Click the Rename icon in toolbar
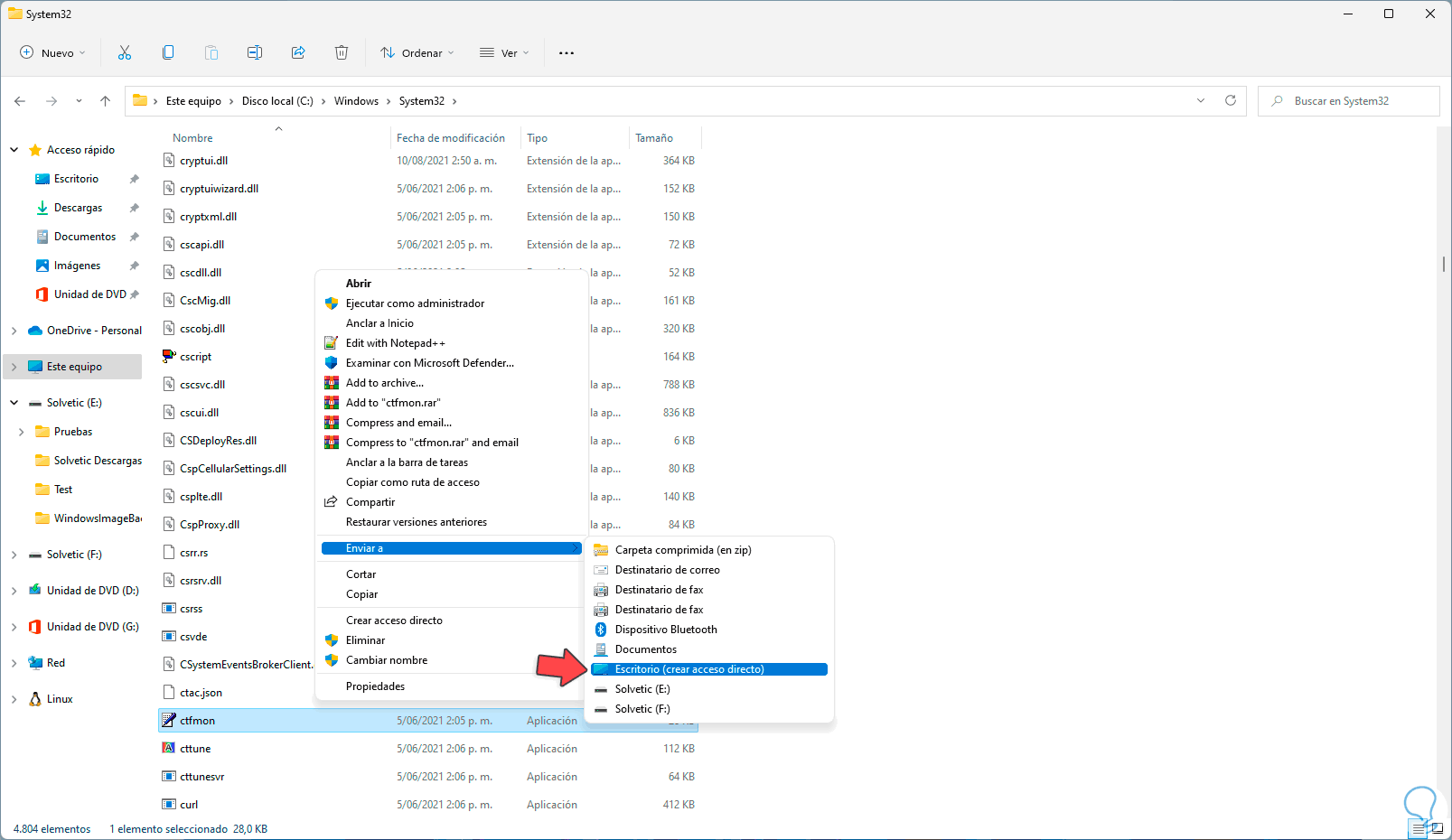 (x=255, y=52)
